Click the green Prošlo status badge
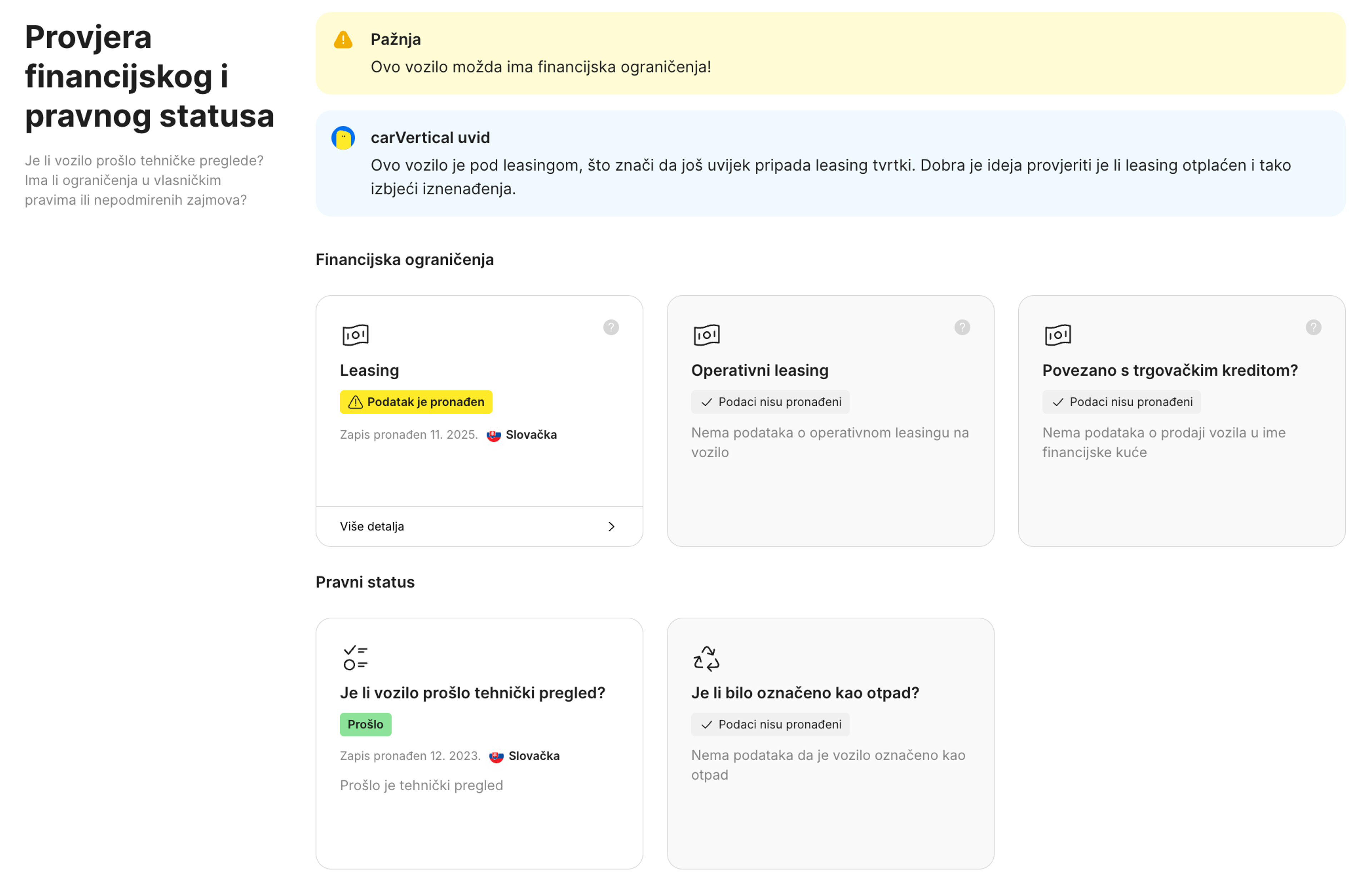The image size is (1372, 885). 365,725
